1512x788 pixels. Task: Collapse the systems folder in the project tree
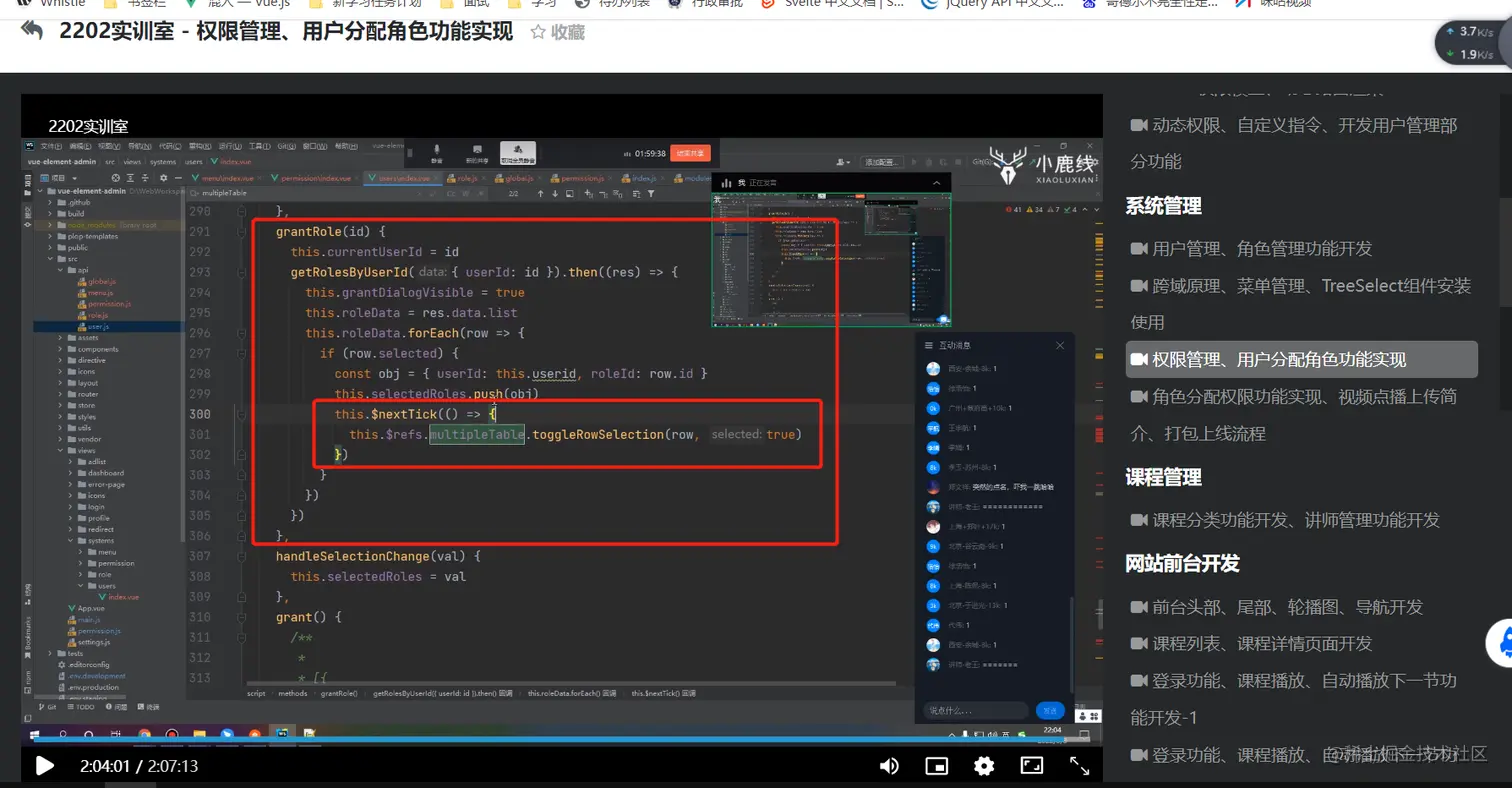point(68,541)
